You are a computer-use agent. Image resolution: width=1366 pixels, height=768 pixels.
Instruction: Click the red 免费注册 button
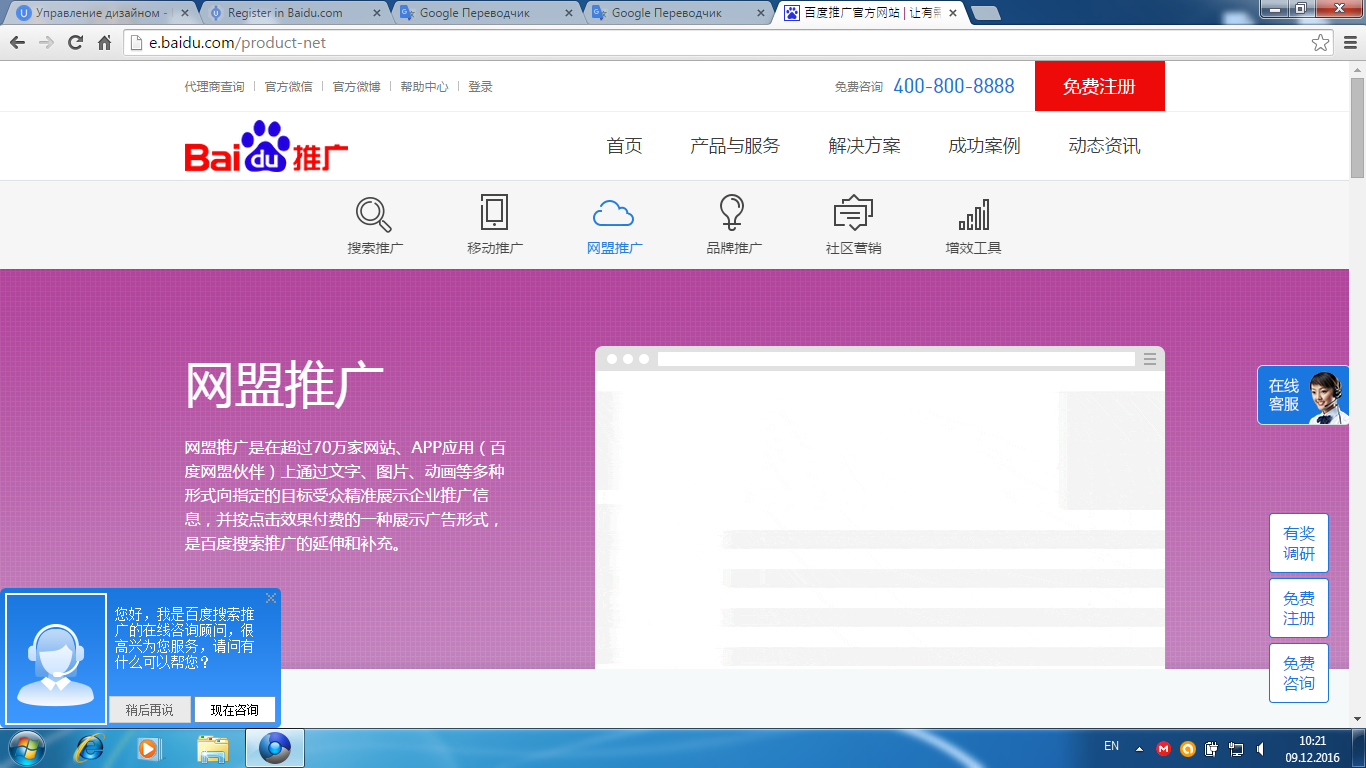click(x=1100, y=86)
